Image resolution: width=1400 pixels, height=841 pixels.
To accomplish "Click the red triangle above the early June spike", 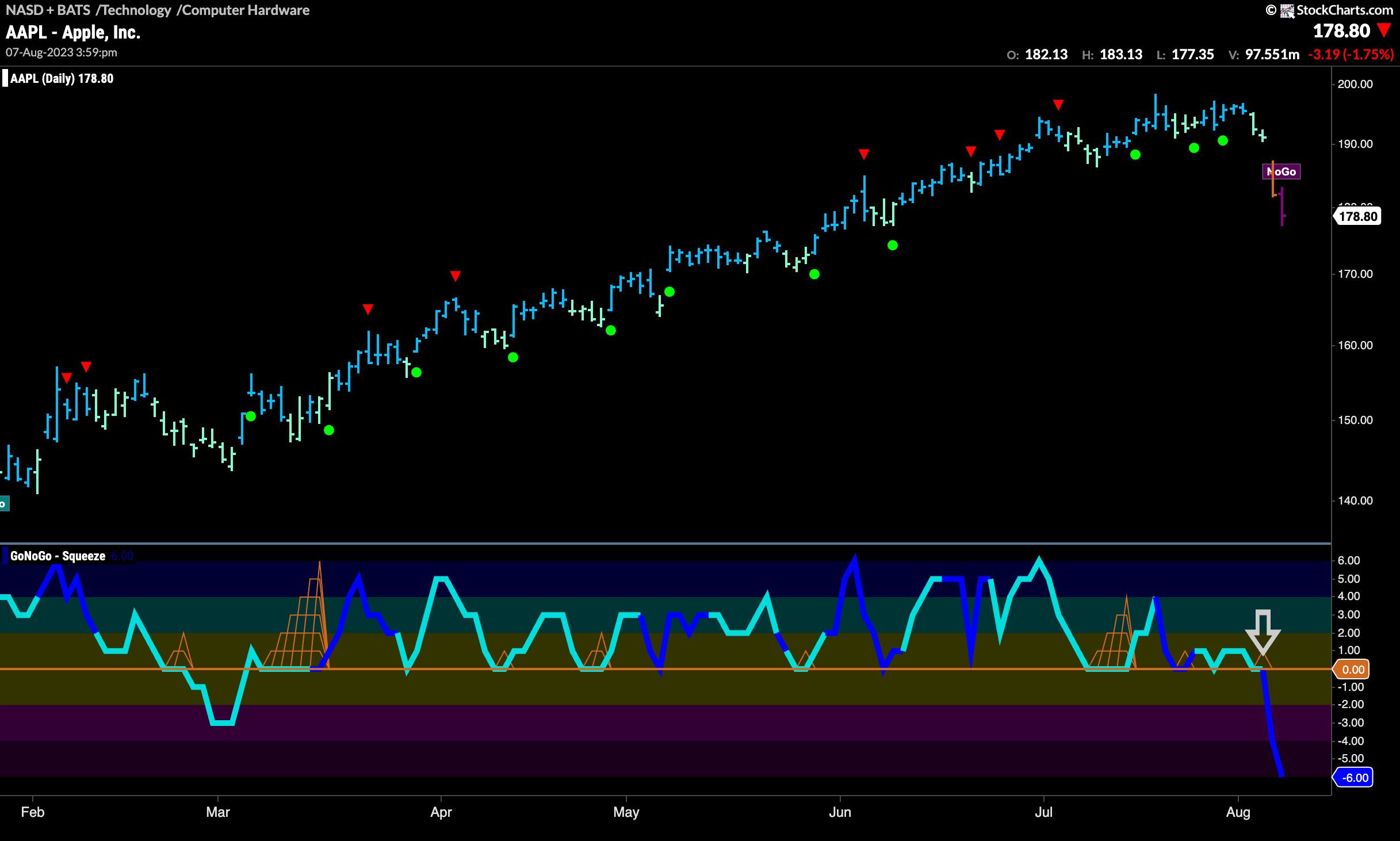I will 863,154.
